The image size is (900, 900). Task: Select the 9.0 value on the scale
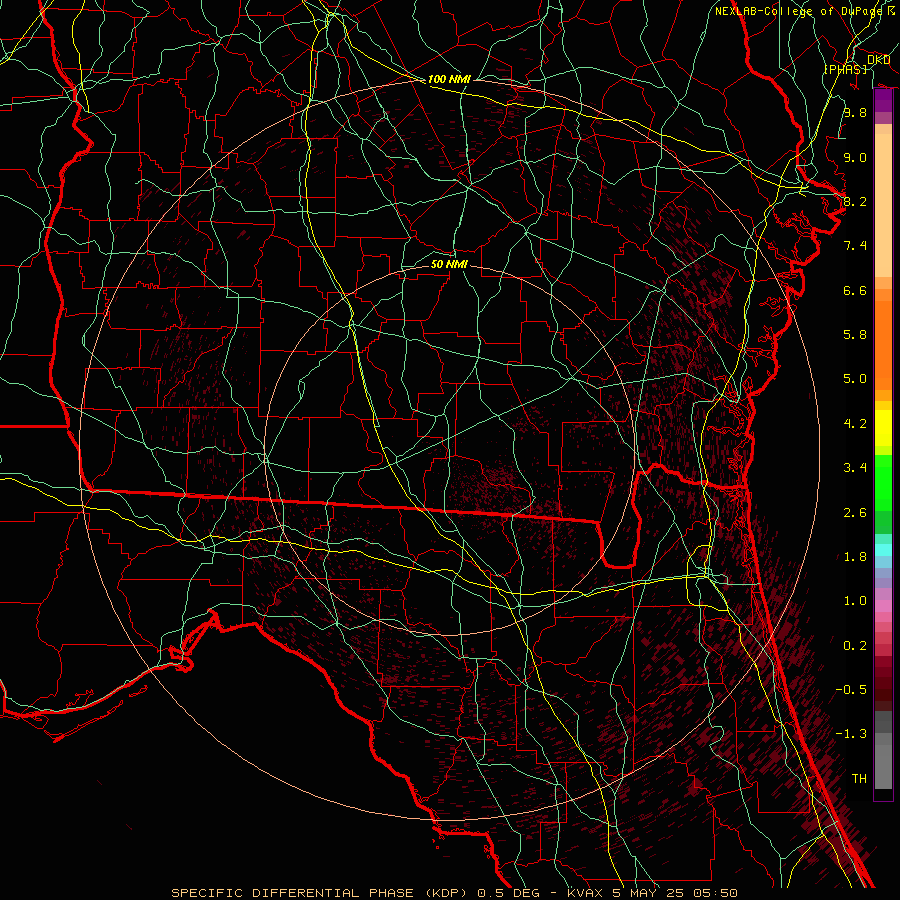tap(855, 157)
